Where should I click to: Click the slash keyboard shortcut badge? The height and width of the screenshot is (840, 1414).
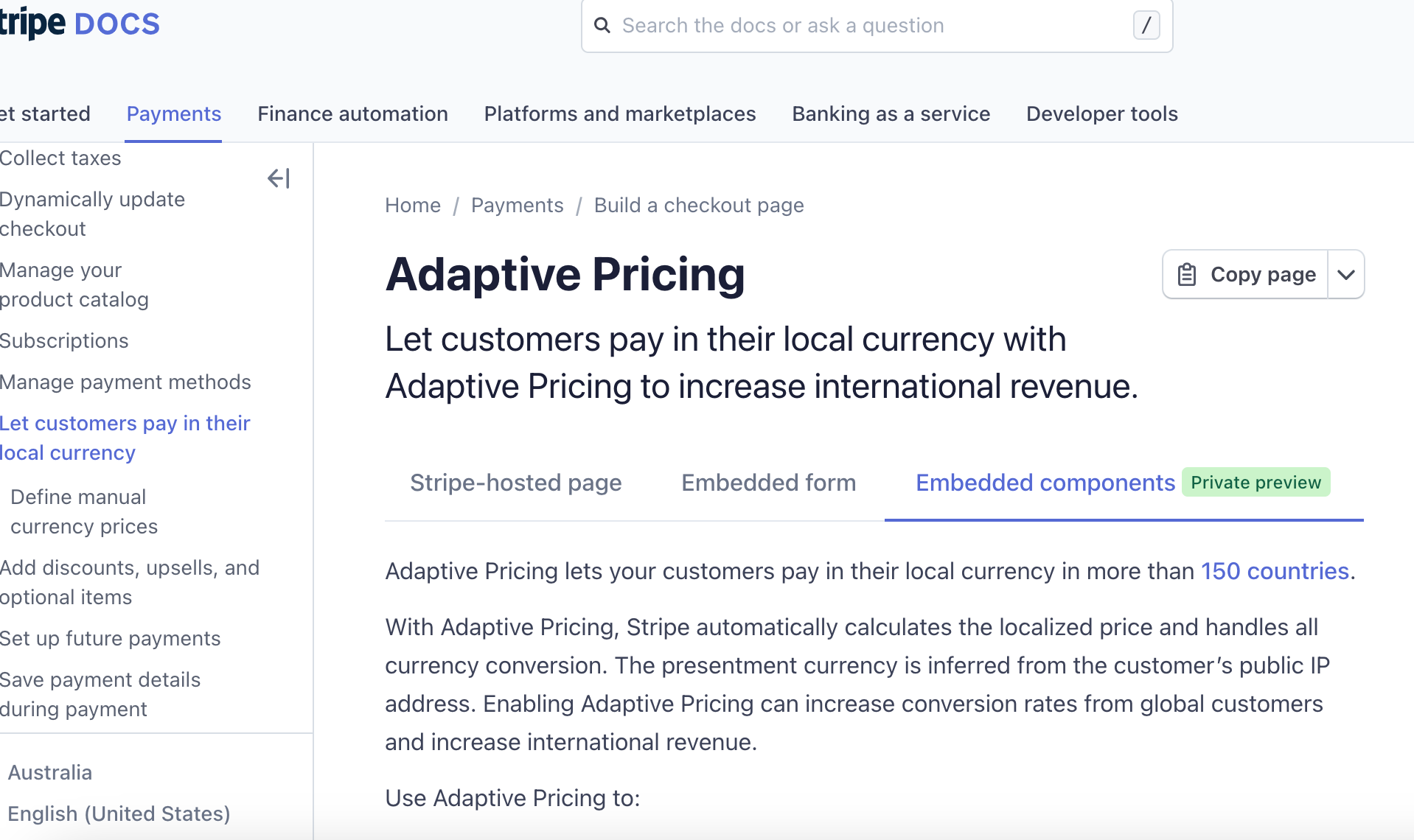pyautogui.click(x=1146, y=26)
